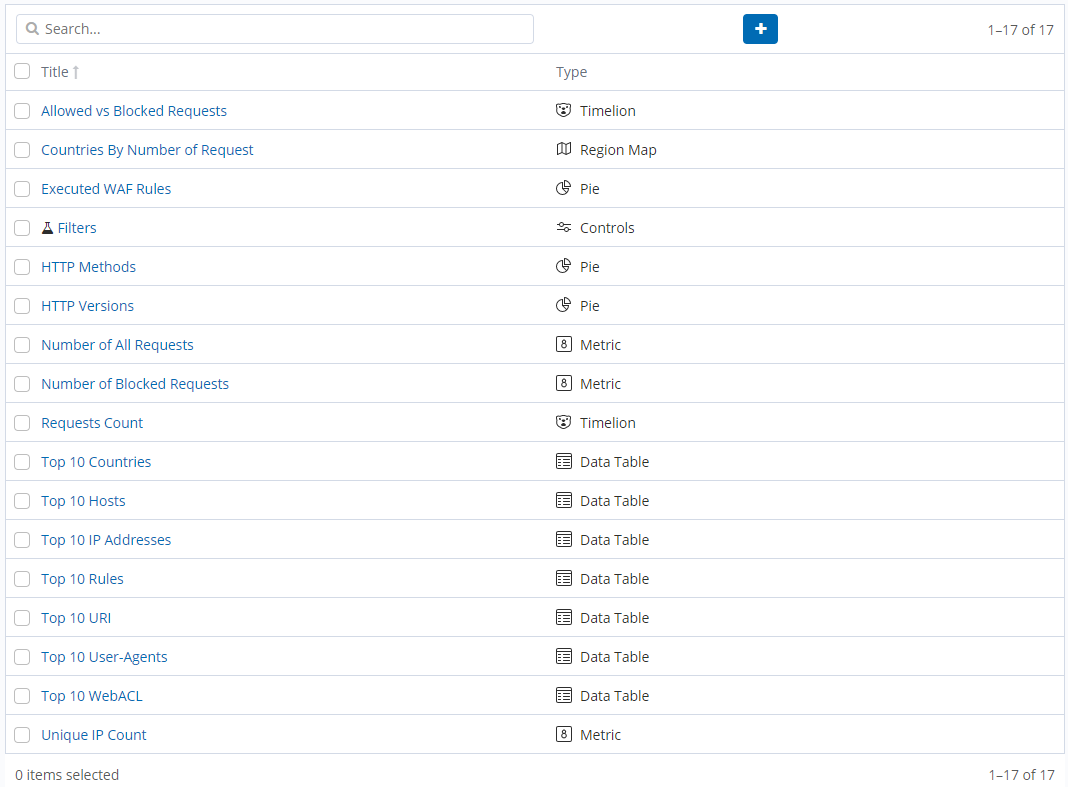
Task: Check the Countries By Number of Request checkbox
Action: coord(22,150)
